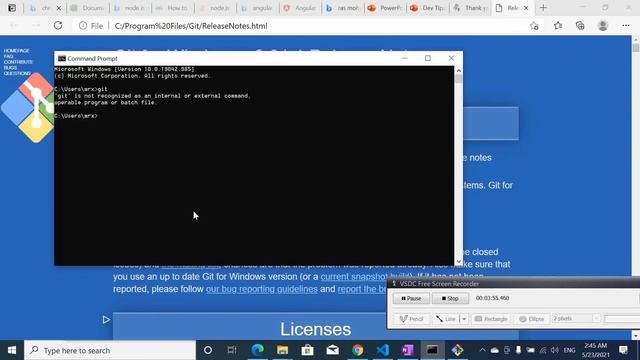This screenshot has width=640, height=360.
Task: Refresh the Release Notes page
Action: [58, 26]
